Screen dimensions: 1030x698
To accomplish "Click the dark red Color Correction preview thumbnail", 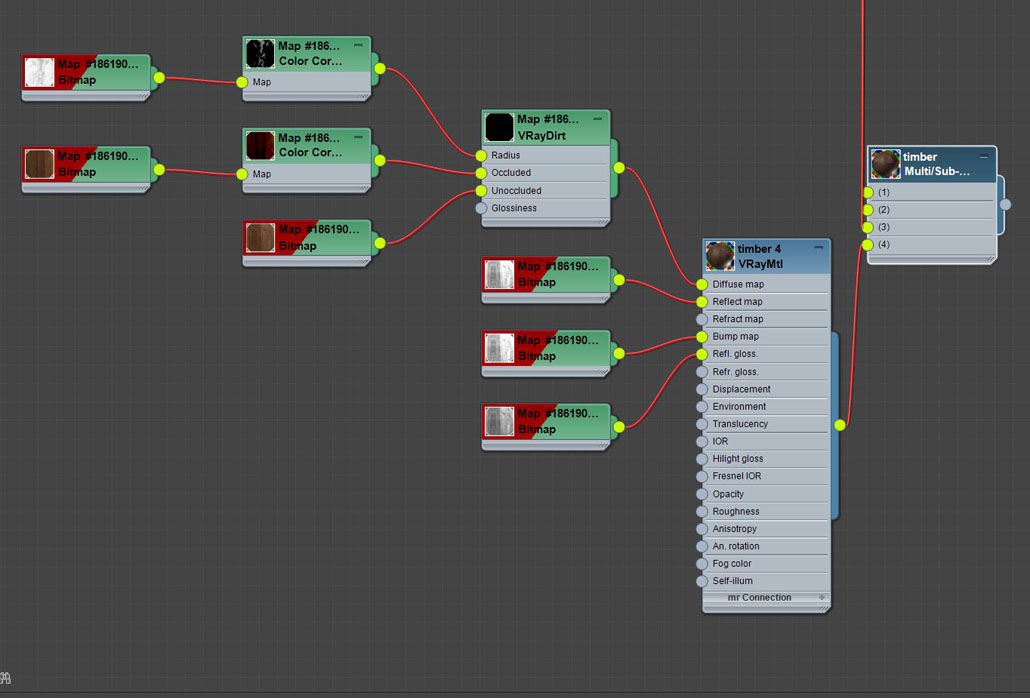I will [x=259, y=146].
